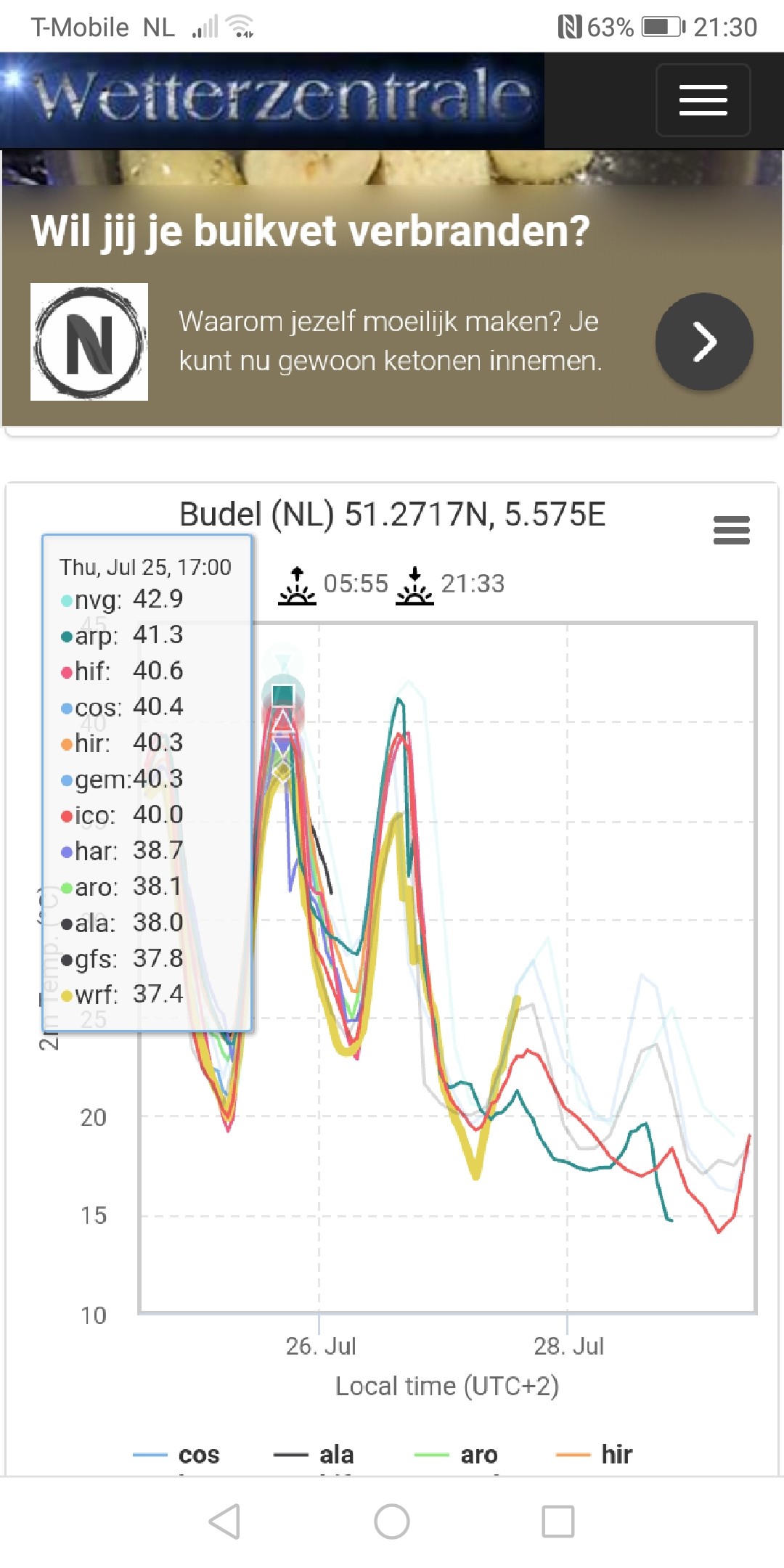Viewport: 784px width, 1568px height.
Task: Tap the ad's round arrow button
Action: click(704, 341)
